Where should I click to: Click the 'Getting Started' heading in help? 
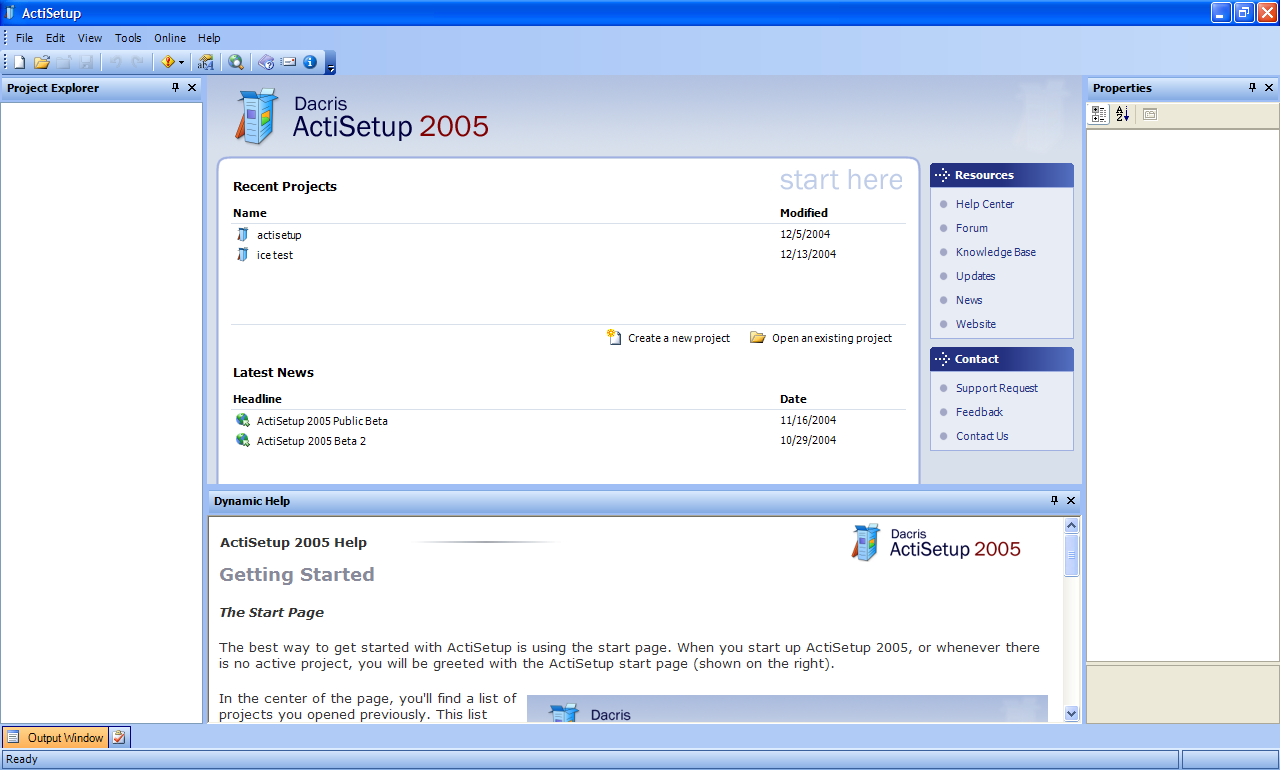click(297, 575)
